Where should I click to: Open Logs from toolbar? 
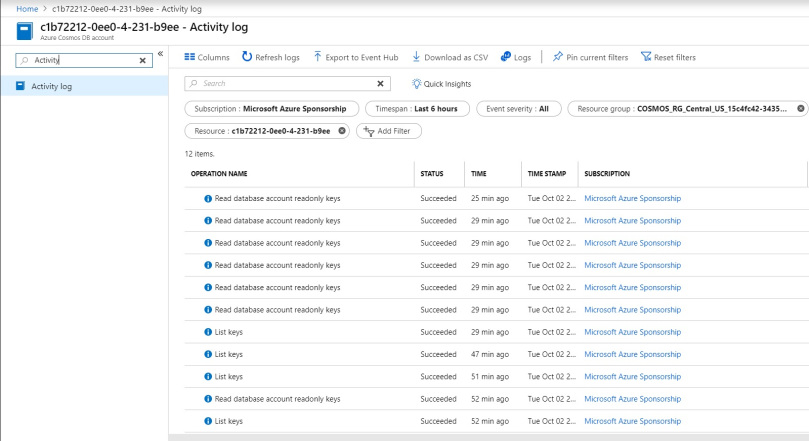click(x=516, y=57)
